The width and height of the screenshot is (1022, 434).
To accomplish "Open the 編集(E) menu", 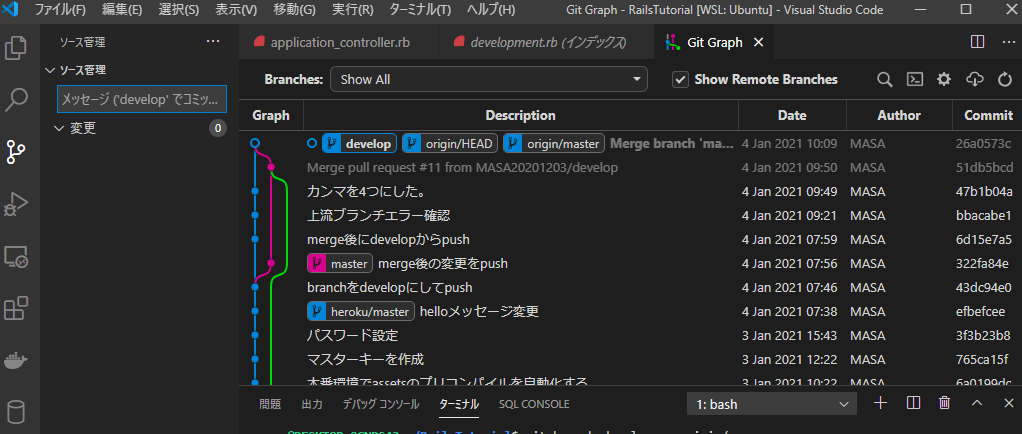I will click(x=122, y=10).
